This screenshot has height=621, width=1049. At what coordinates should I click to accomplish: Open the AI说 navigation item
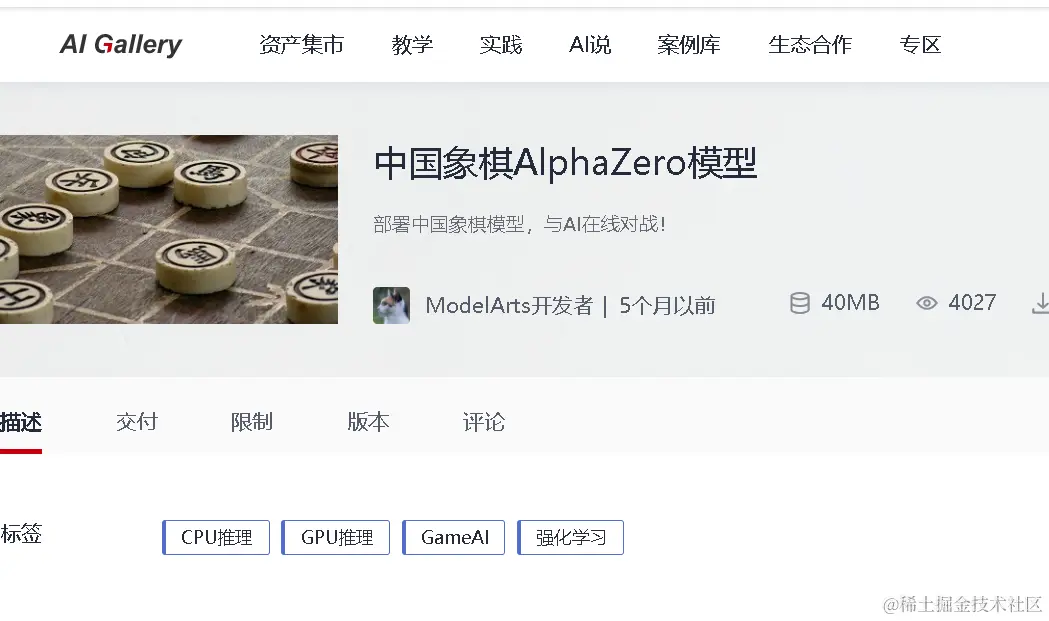(x=589, y=45)
